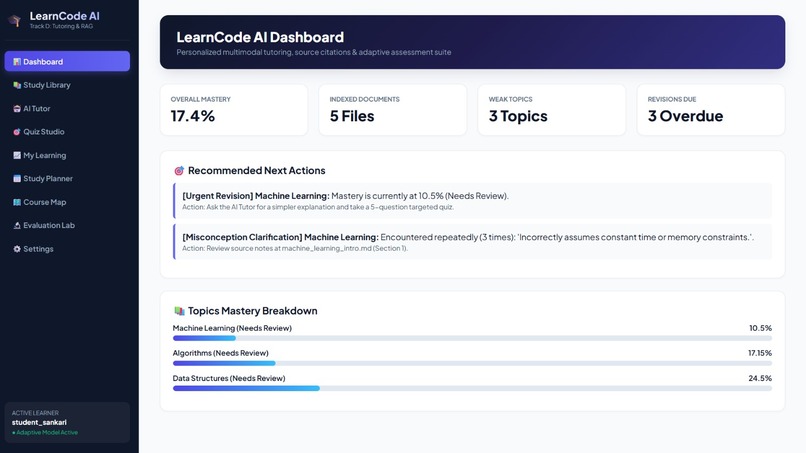Click the Study Library books icon
The height and width of the screenshot is (453, 806).
coord(17,85)
